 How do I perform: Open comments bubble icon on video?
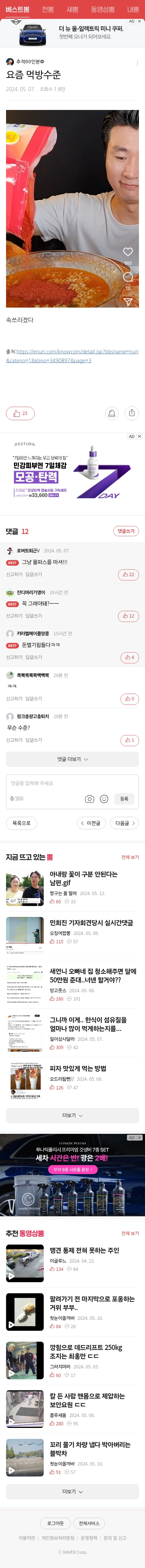(128, 277)
